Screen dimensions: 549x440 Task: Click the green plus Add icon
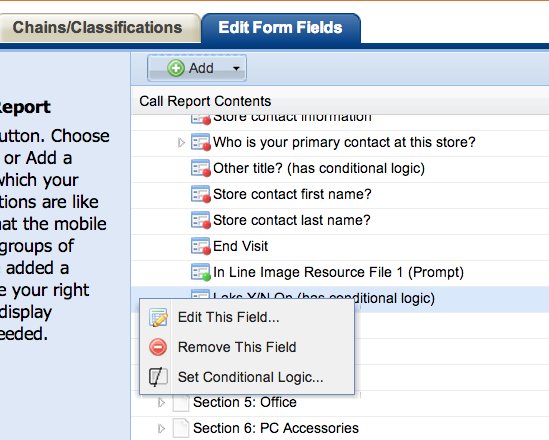tap(176, 68)
